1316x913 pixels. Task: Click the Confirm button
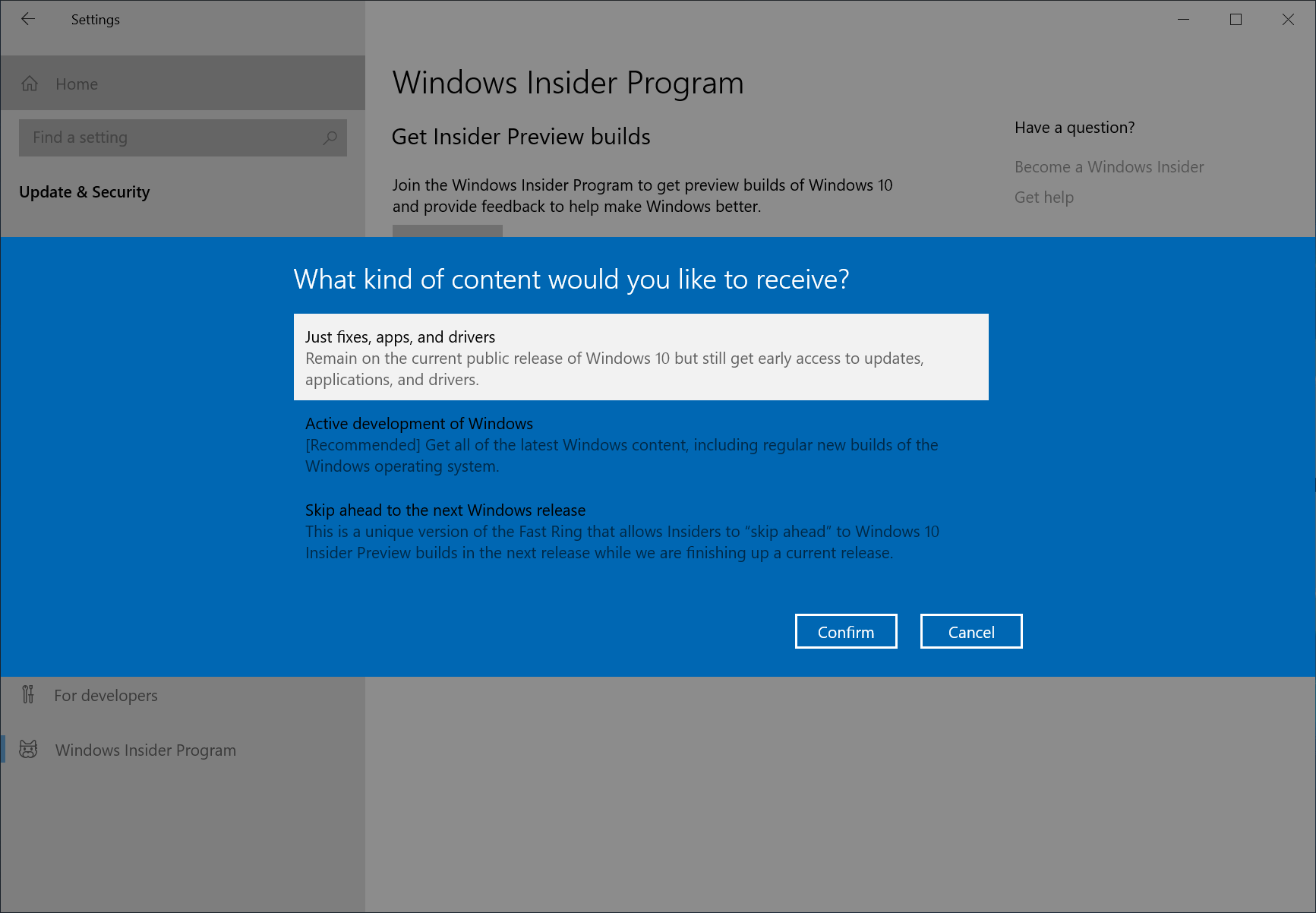pyautogui.click(x=845, y=631)
